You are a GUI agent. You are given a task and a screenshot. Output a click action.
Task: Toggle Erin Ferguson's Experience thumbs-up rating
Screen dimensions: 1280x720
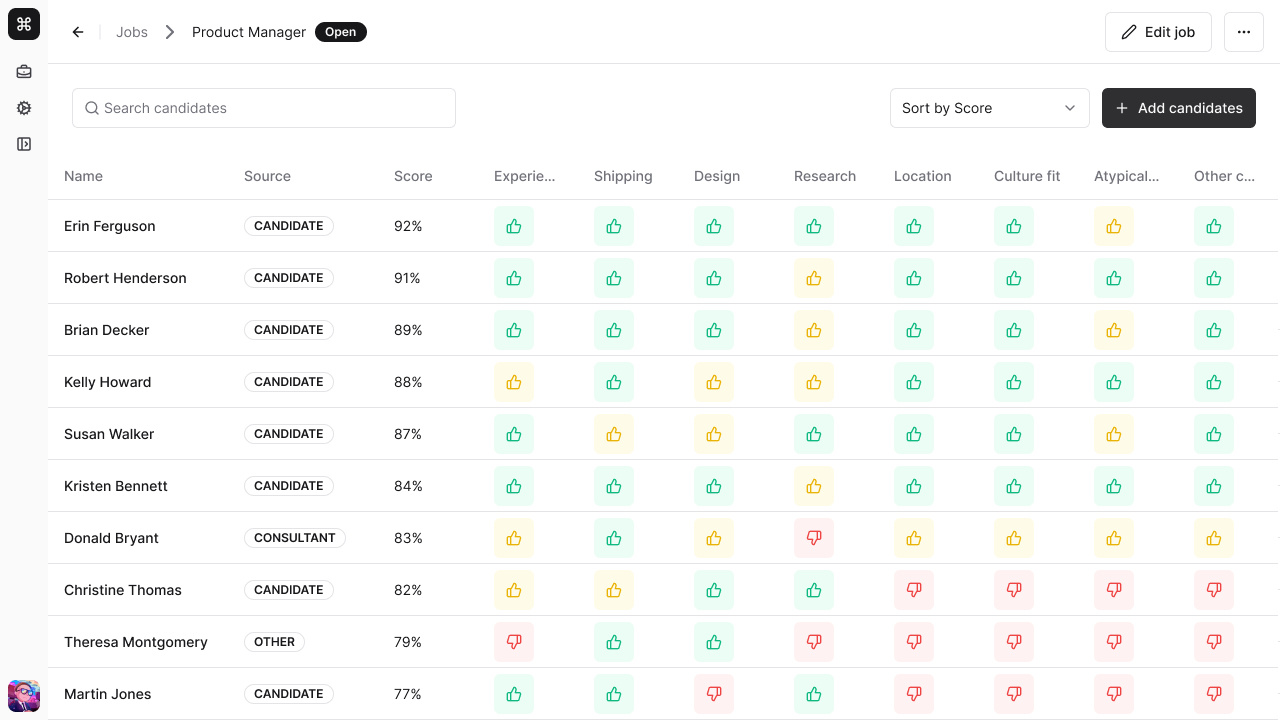tap(514, 226)
